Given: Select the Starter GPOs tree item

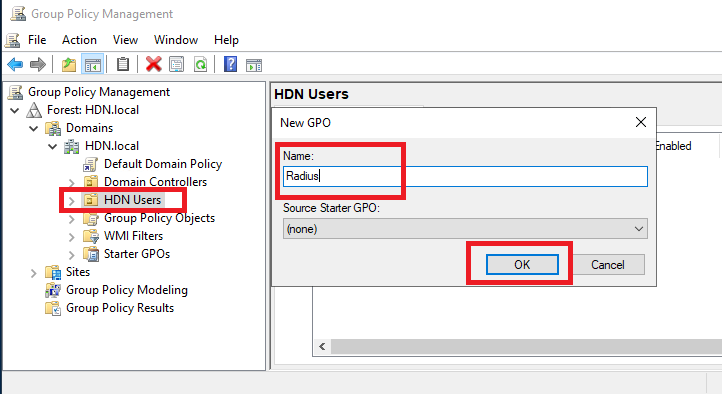Looking at the screenshot, I should (x=137, y=254).
